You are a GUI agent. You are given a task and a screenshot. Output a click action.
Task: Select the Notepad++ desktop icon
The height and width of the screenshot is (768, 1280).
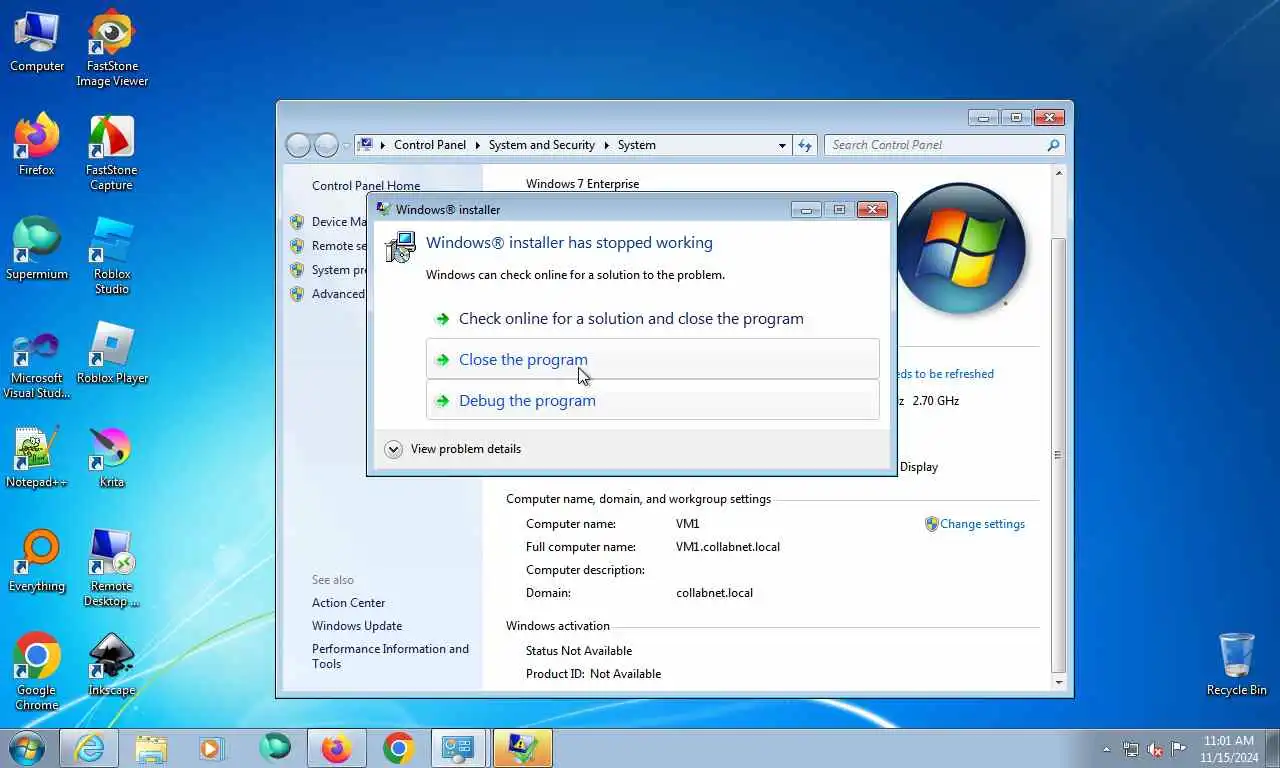tap(37, 458)
